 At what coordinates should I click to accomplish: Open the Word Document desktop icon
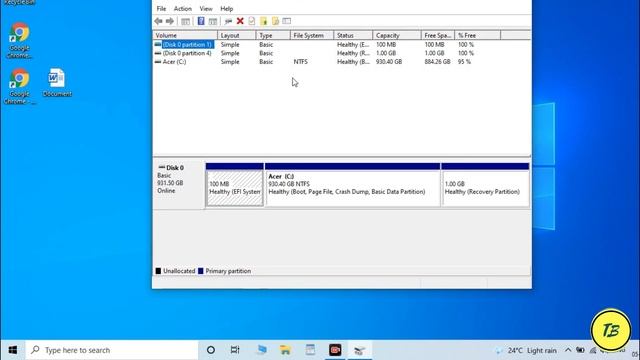[x=57, y=83]
